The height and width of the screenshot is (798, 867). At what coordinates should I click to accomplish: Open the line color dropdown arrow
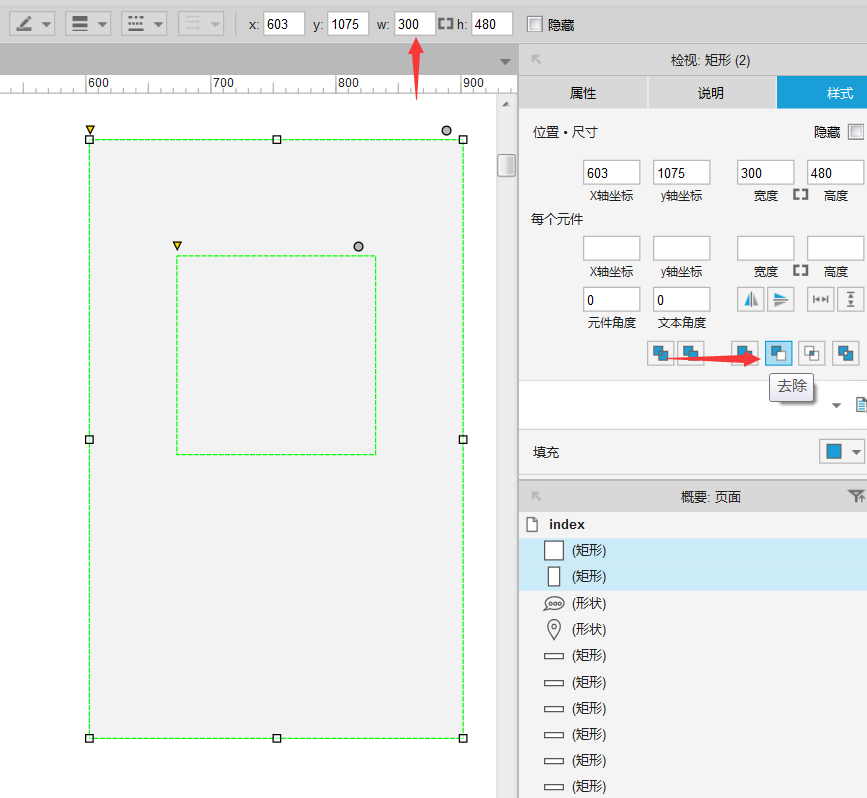click(46, 24)
